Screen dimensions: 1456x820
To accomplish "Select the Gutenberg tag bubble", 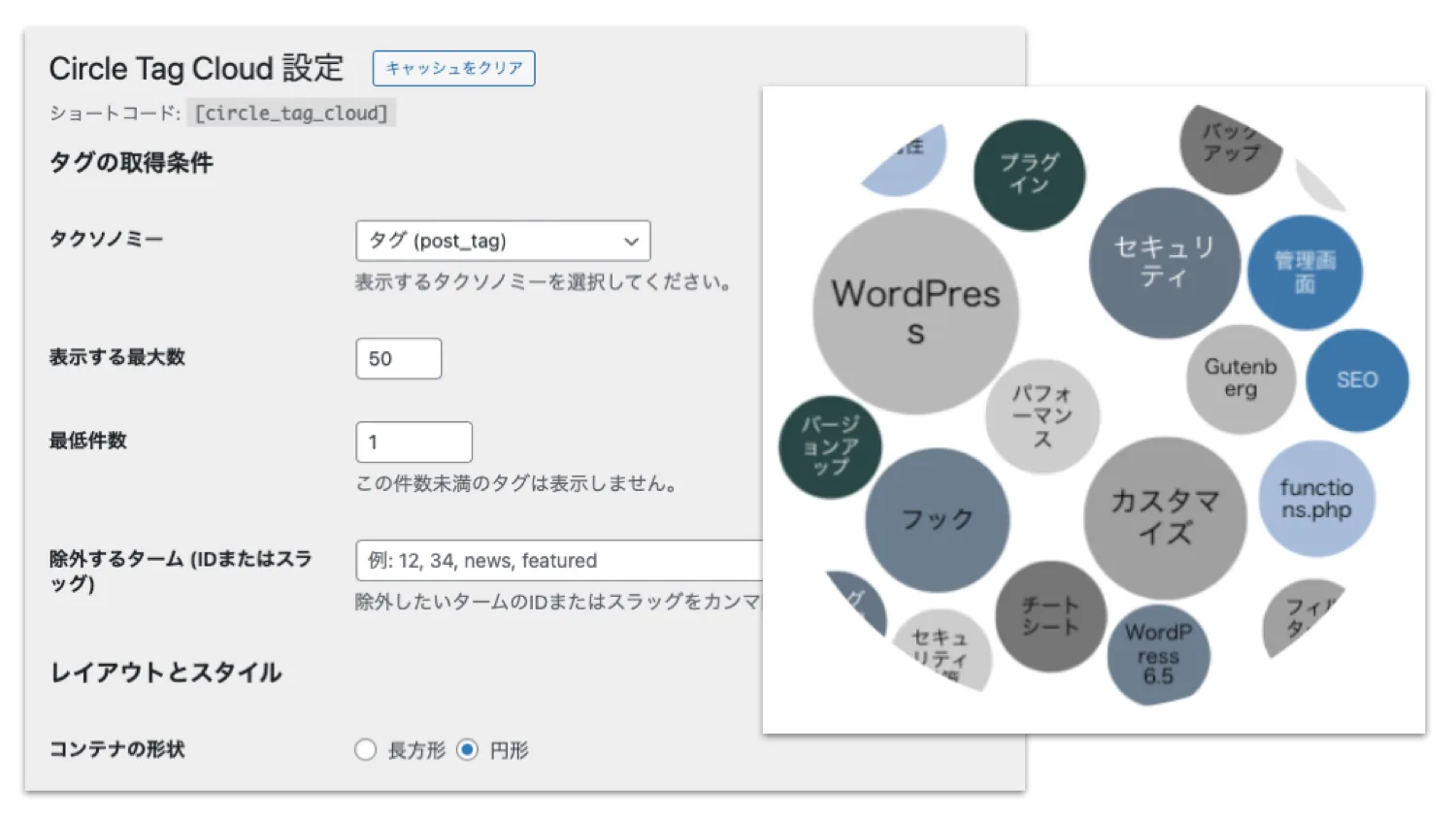I will click(1240, 378).
